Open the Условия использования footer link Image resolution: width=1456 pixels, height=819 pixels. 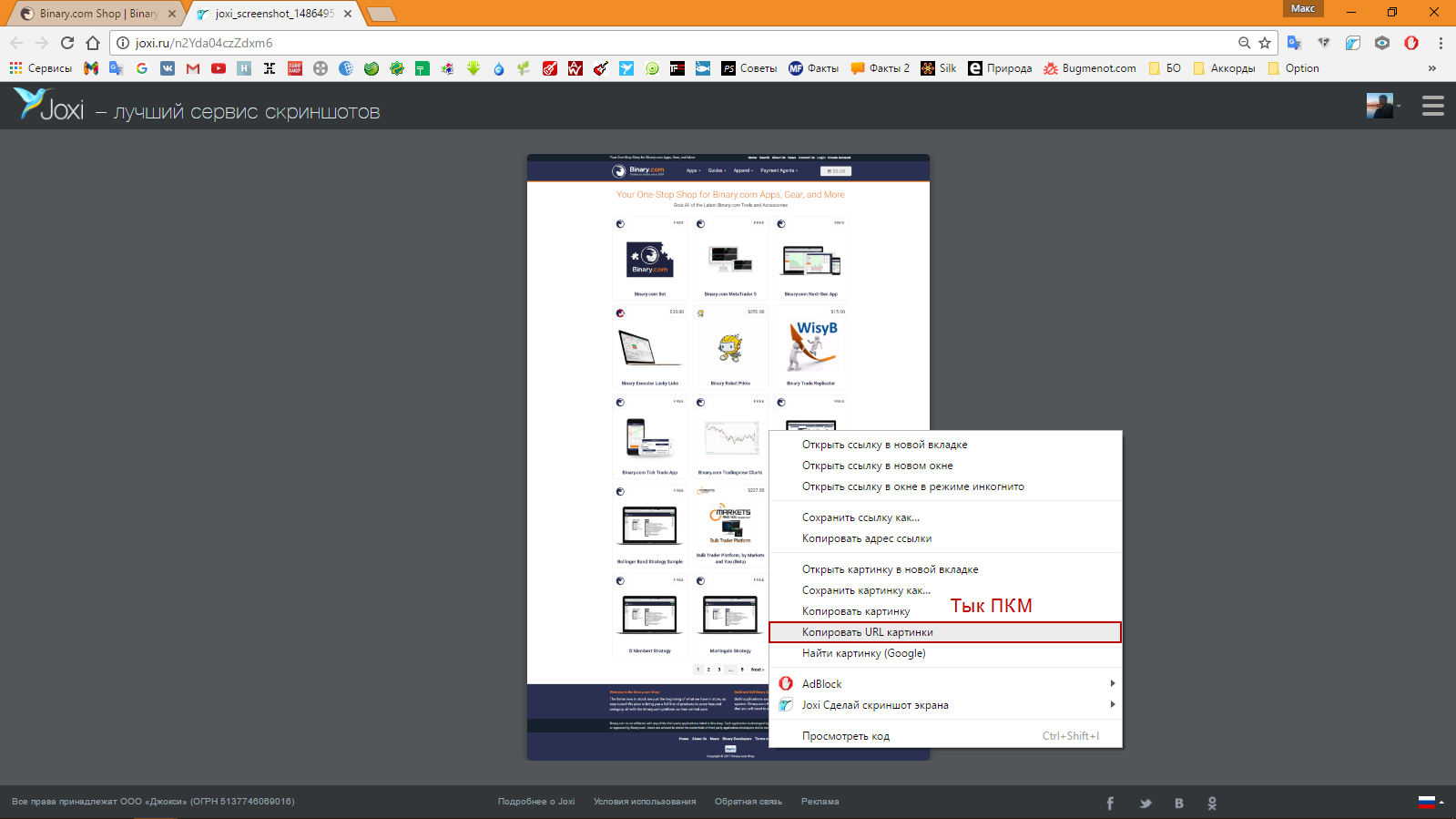click(645, 802)
